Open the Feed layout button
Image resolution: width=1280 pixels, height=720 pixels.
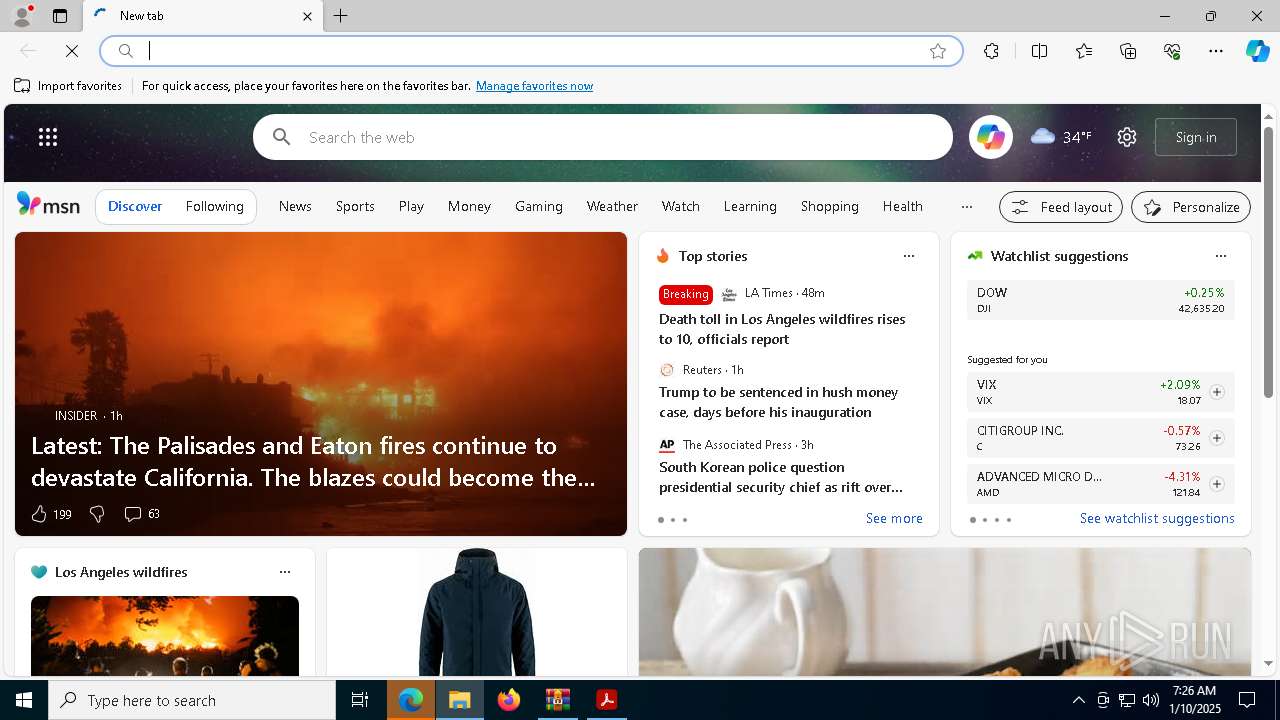[x=1061, y=207]
